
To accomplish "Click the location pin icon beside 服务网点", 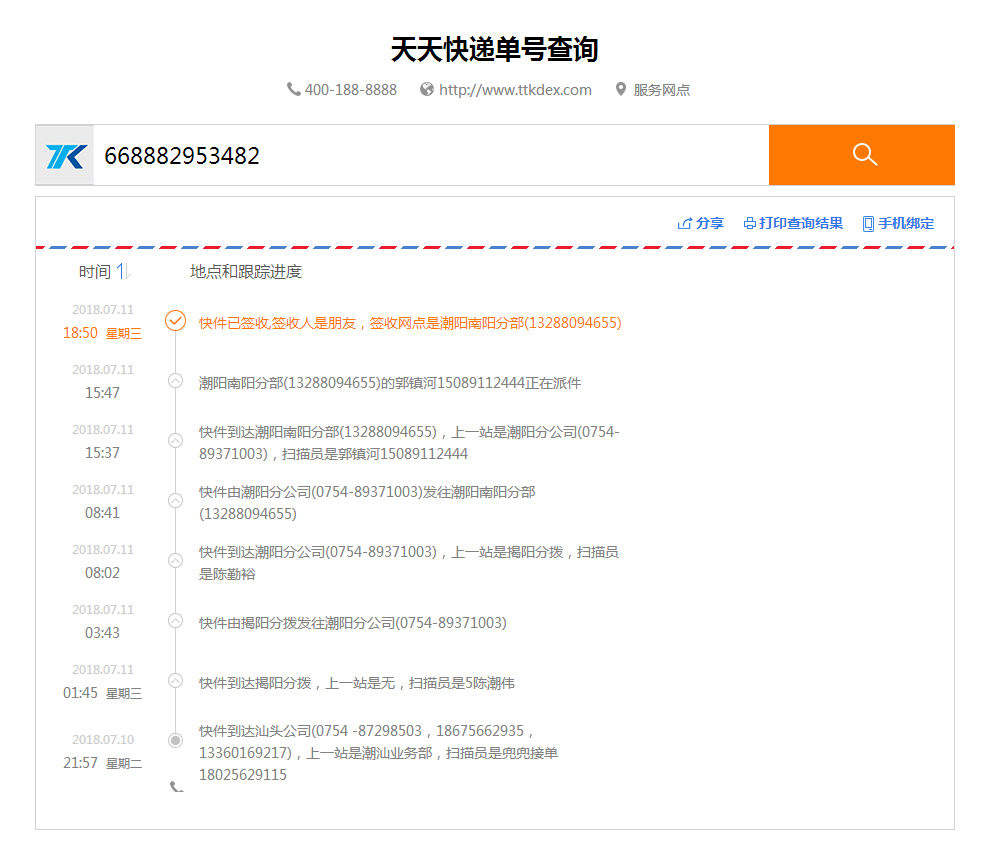I will click(621, 89).
